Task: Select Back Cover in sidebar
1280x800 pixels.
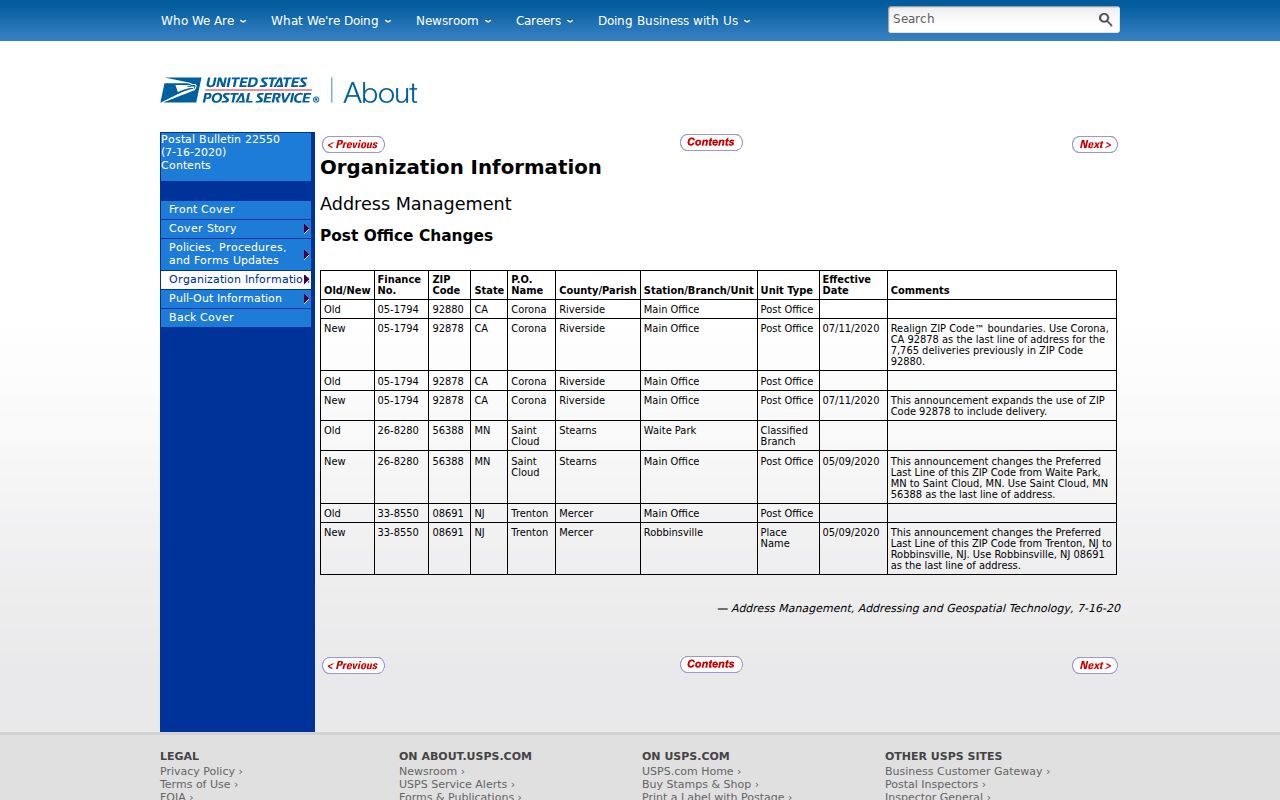Action: pos(236,317)
